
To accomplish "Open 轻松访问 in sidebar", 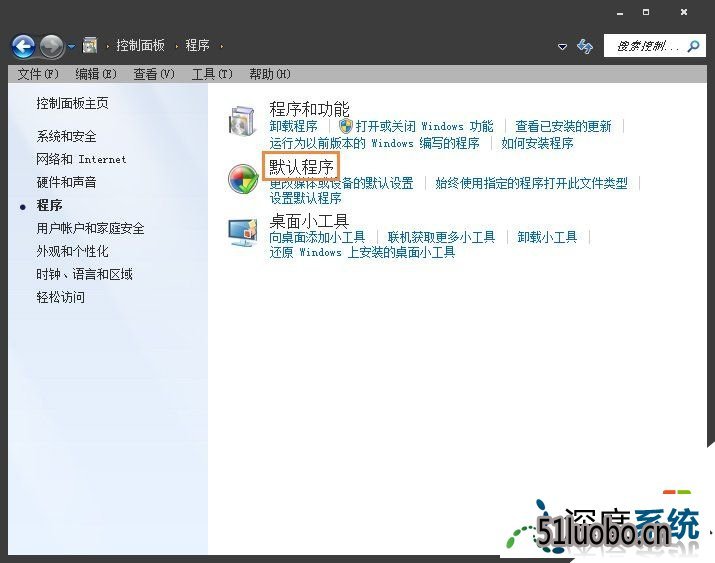I will pos(60,297).
